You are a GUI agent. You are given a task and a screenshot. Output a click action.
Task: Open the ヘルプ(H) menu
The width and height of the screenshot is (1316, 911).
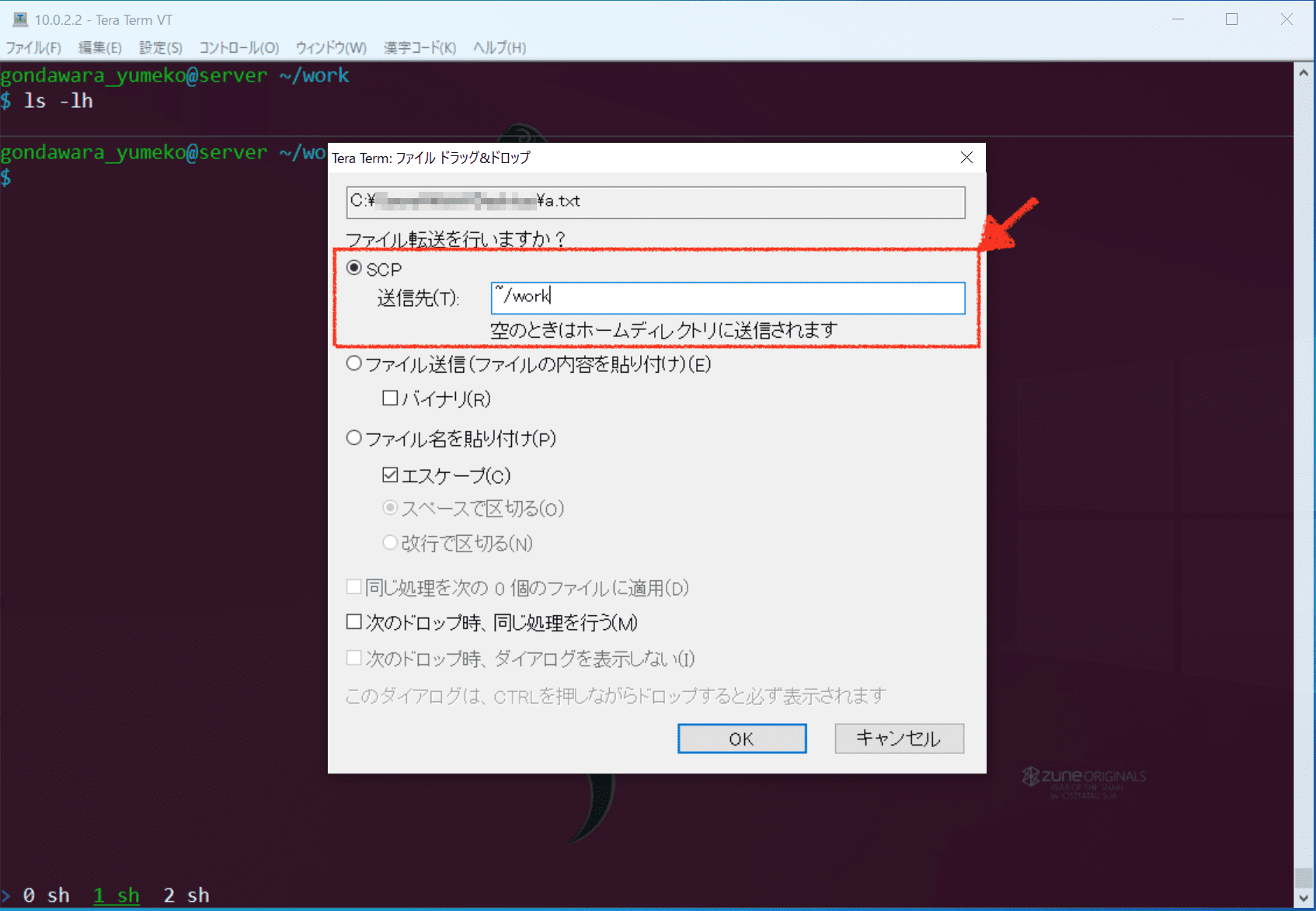[x=500, y=48]
